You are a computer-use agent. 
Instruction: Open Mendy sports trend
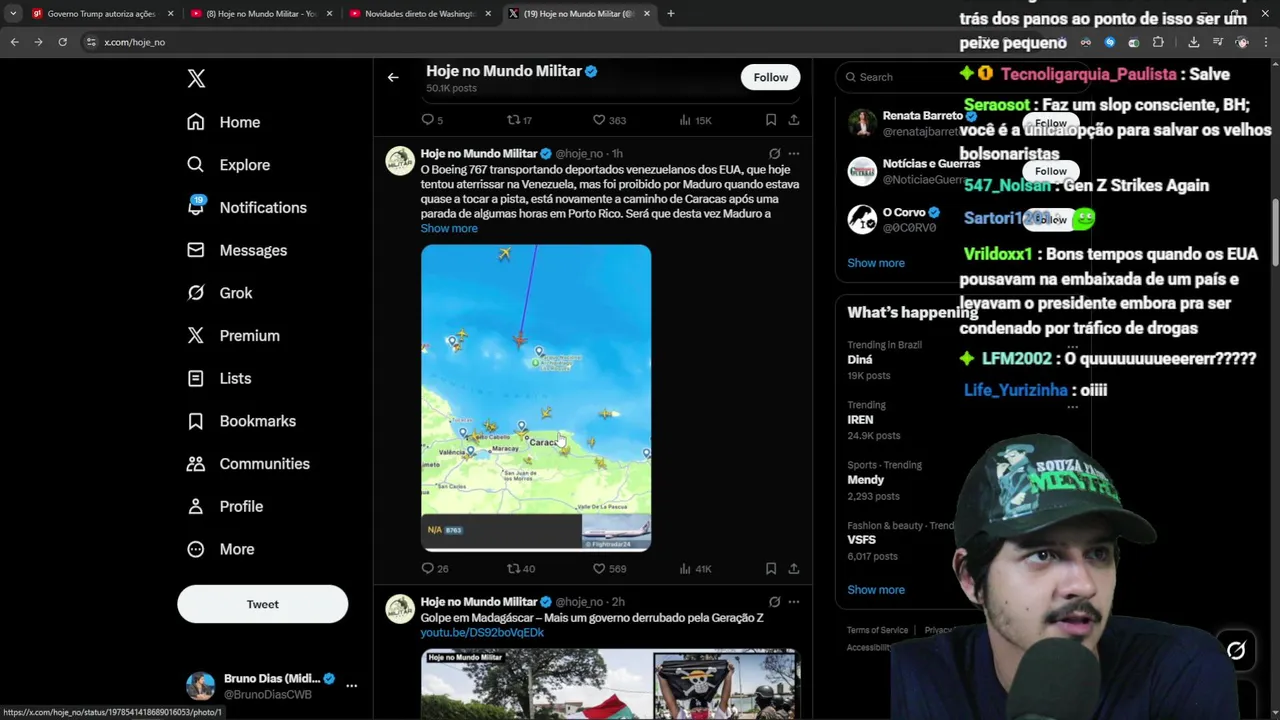[x=866, y=480]
